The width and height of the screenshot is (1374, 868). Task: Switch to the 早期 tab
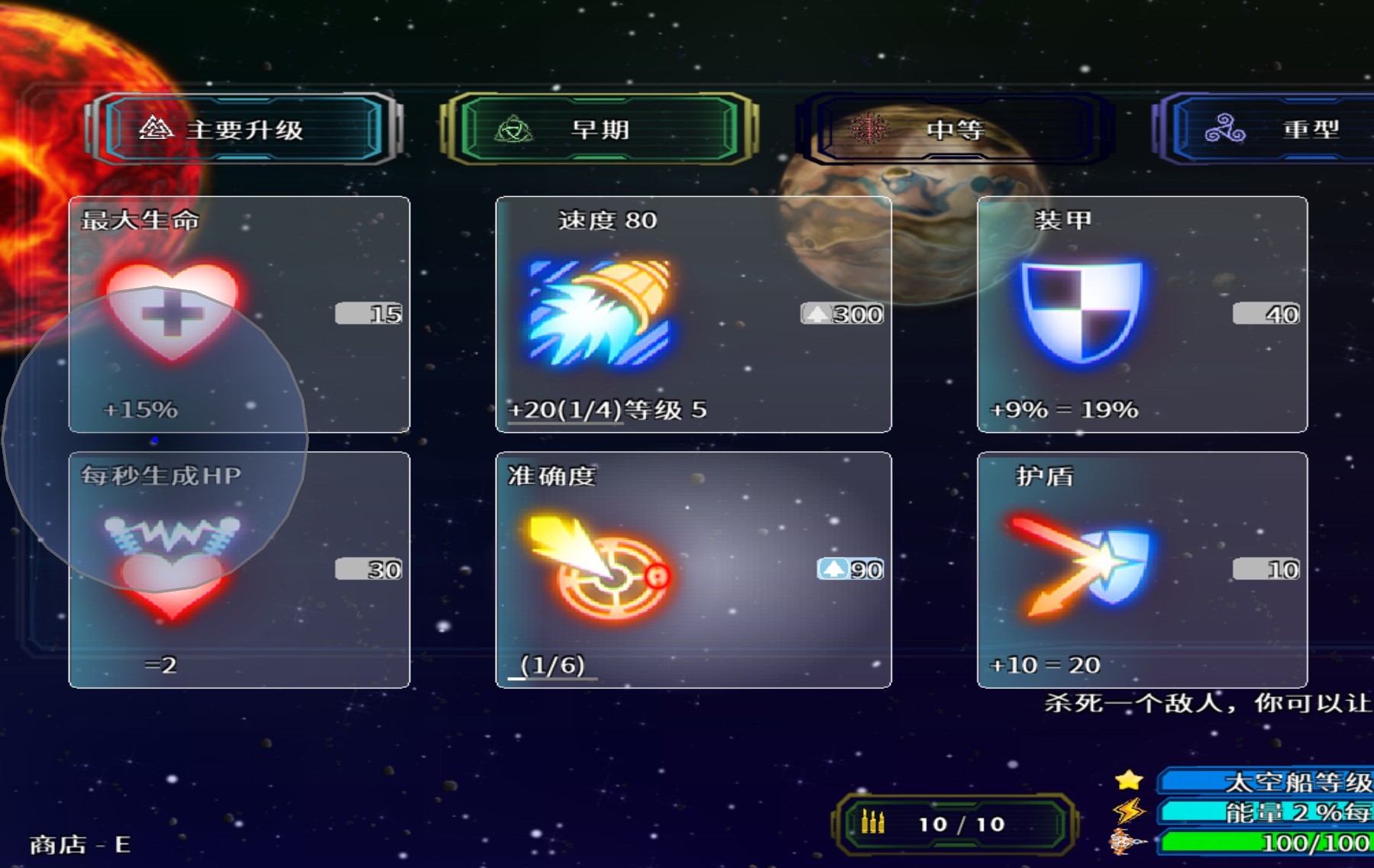click(600, 129)
